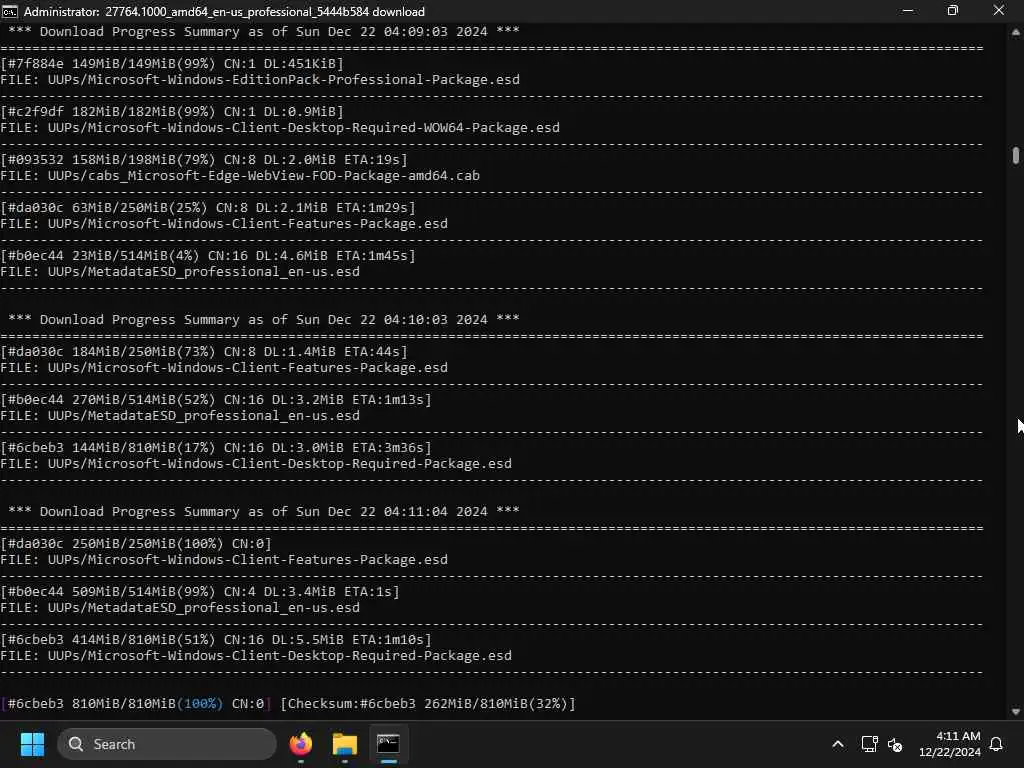Click the #c2f9df 182MiB progress line
Image resolution: width=1024 pixels, height=768 pixels.
[x=172, y=112]
